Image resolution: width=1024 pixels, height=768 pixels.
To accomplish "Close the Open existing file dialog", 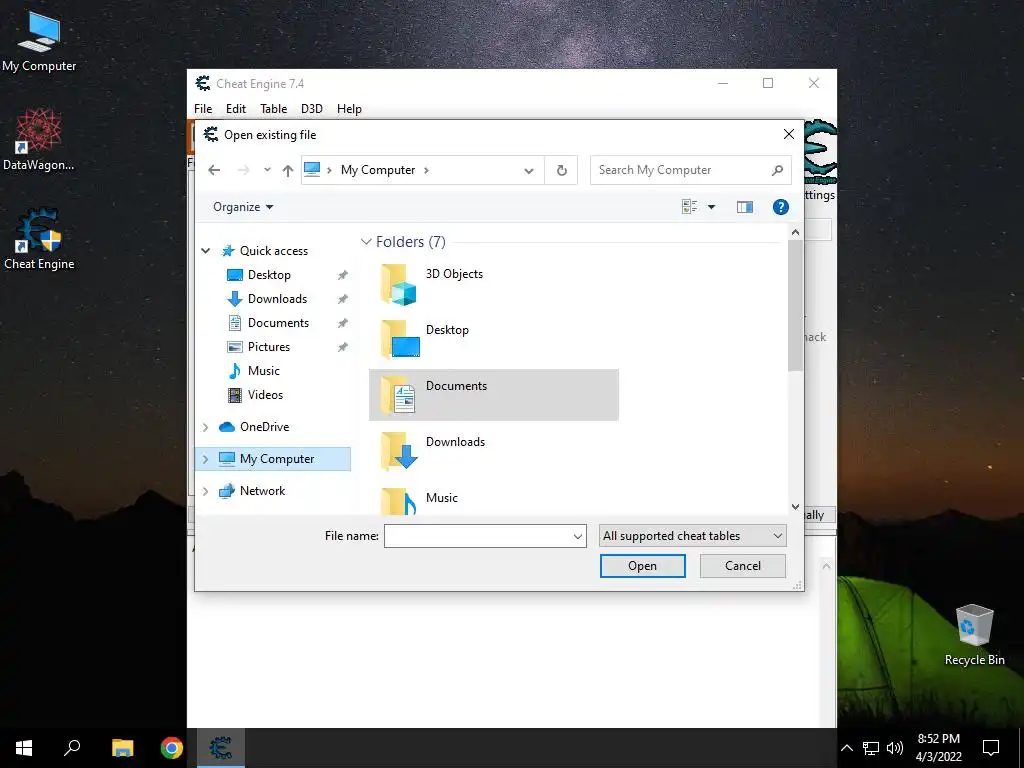I will coord(789,134).
